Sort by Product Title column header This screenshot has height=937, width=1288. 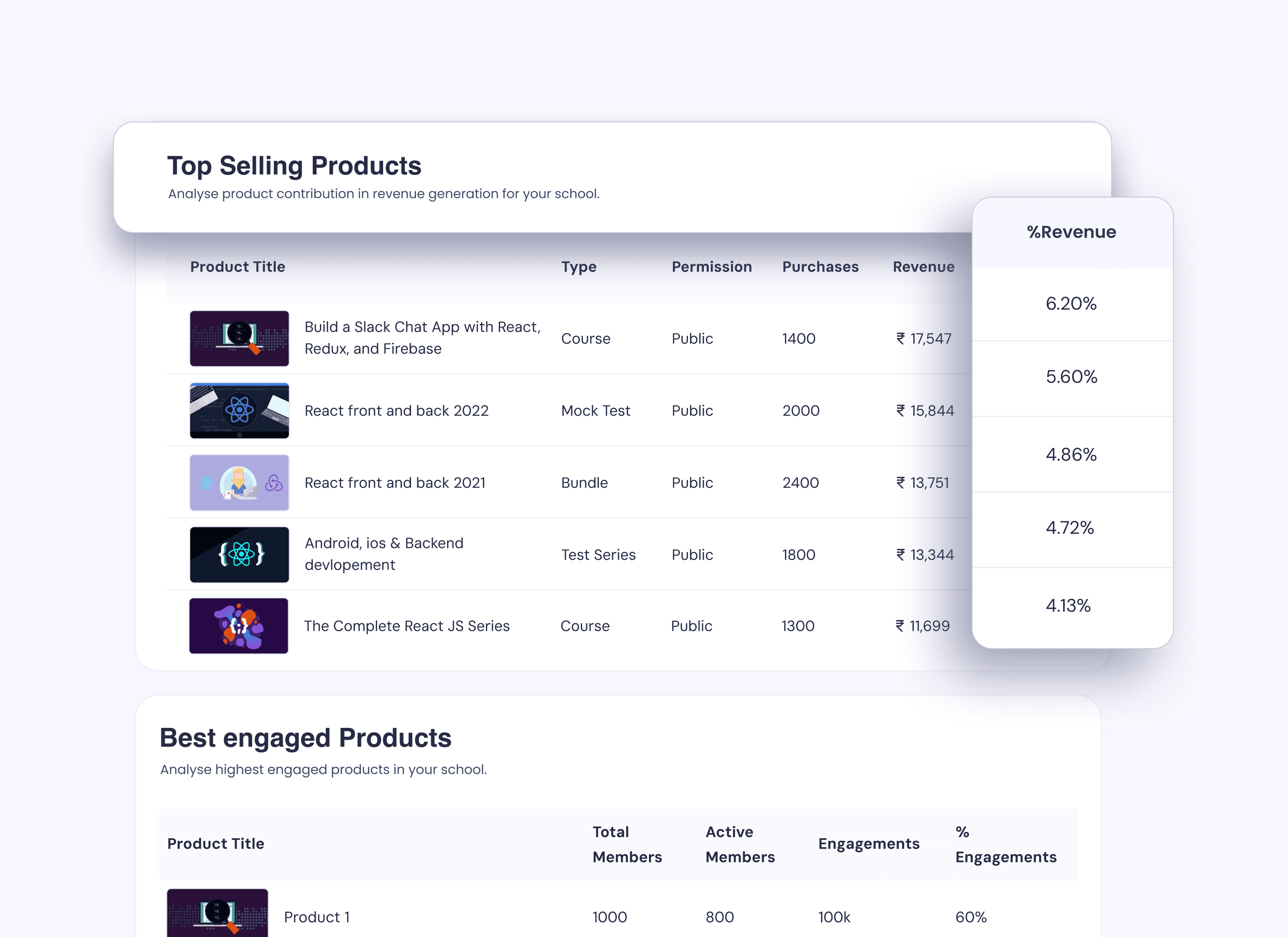click(238, 267)
